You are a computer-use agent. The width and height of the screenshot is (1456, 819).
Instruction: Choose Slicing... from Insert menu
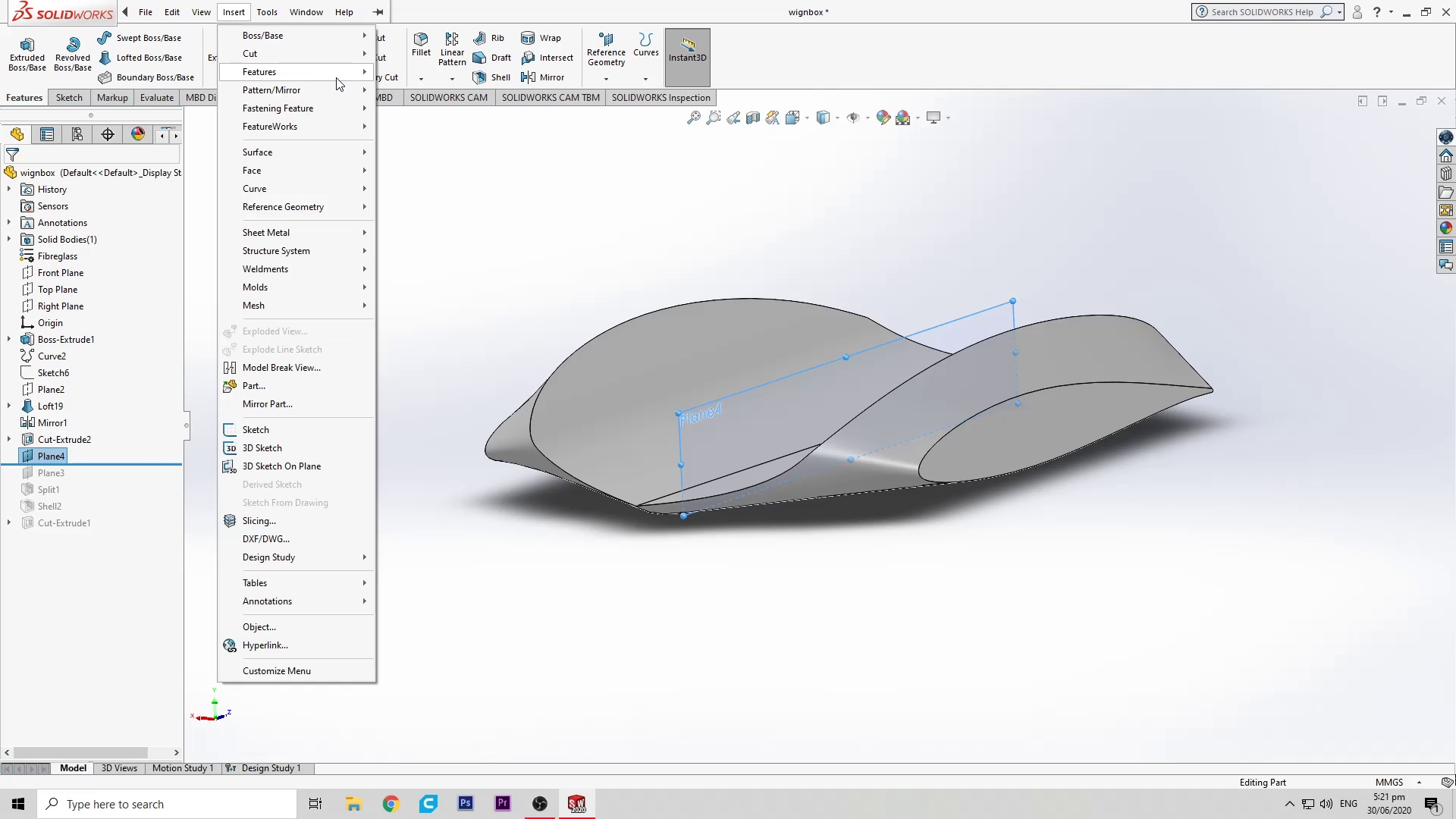coord(297,521)
